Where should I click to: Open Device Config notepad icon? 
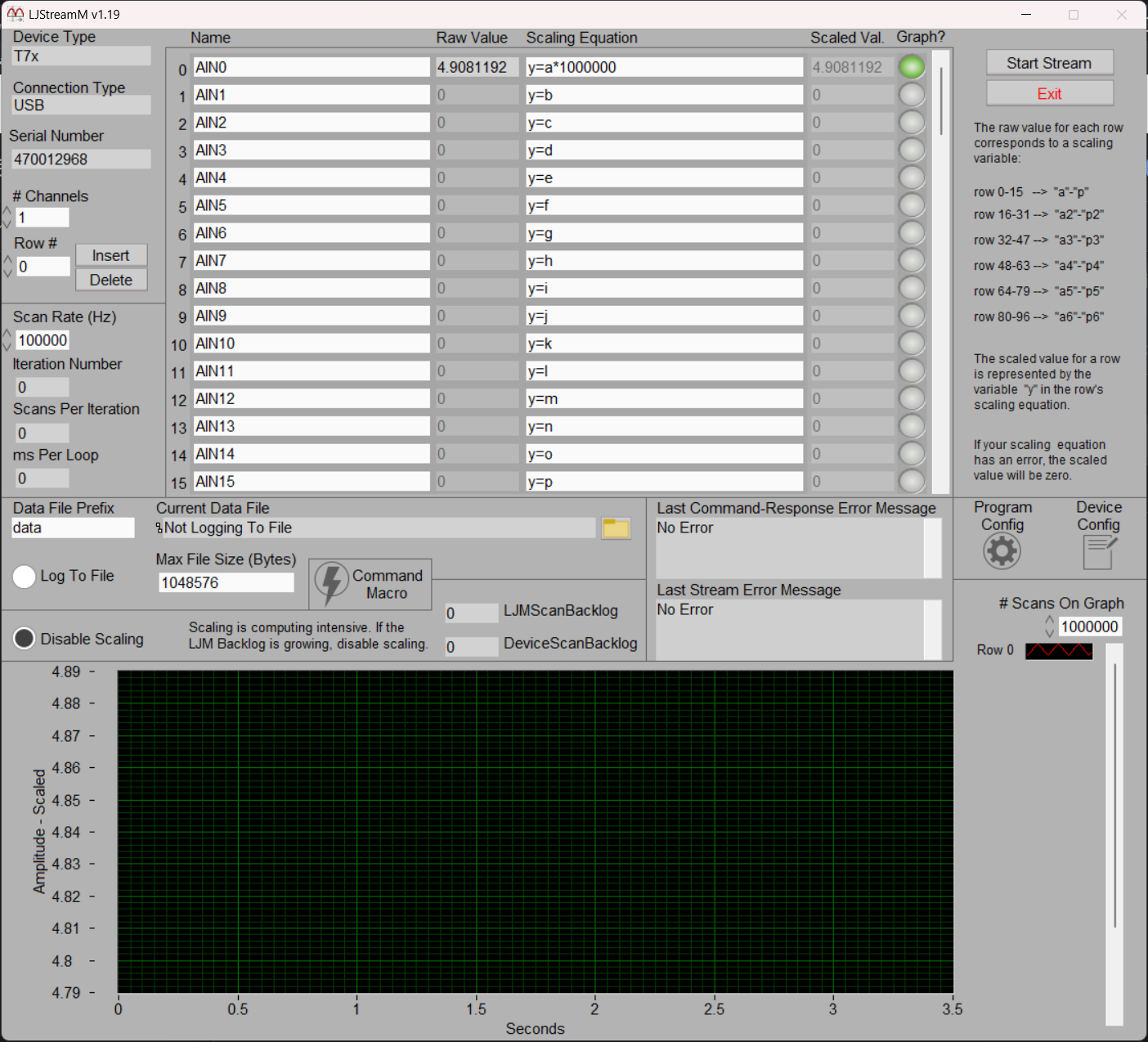point(1099,553)
